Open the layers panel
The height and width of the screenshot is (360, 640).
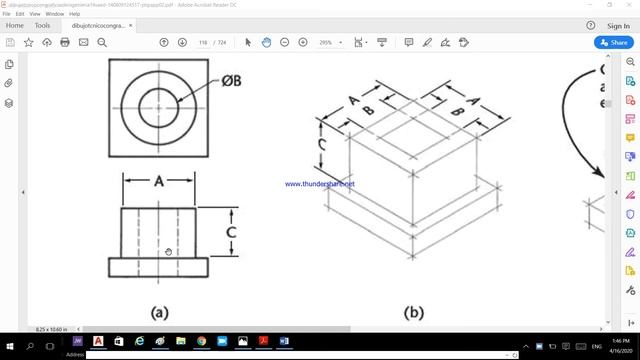tap(9, 103)
